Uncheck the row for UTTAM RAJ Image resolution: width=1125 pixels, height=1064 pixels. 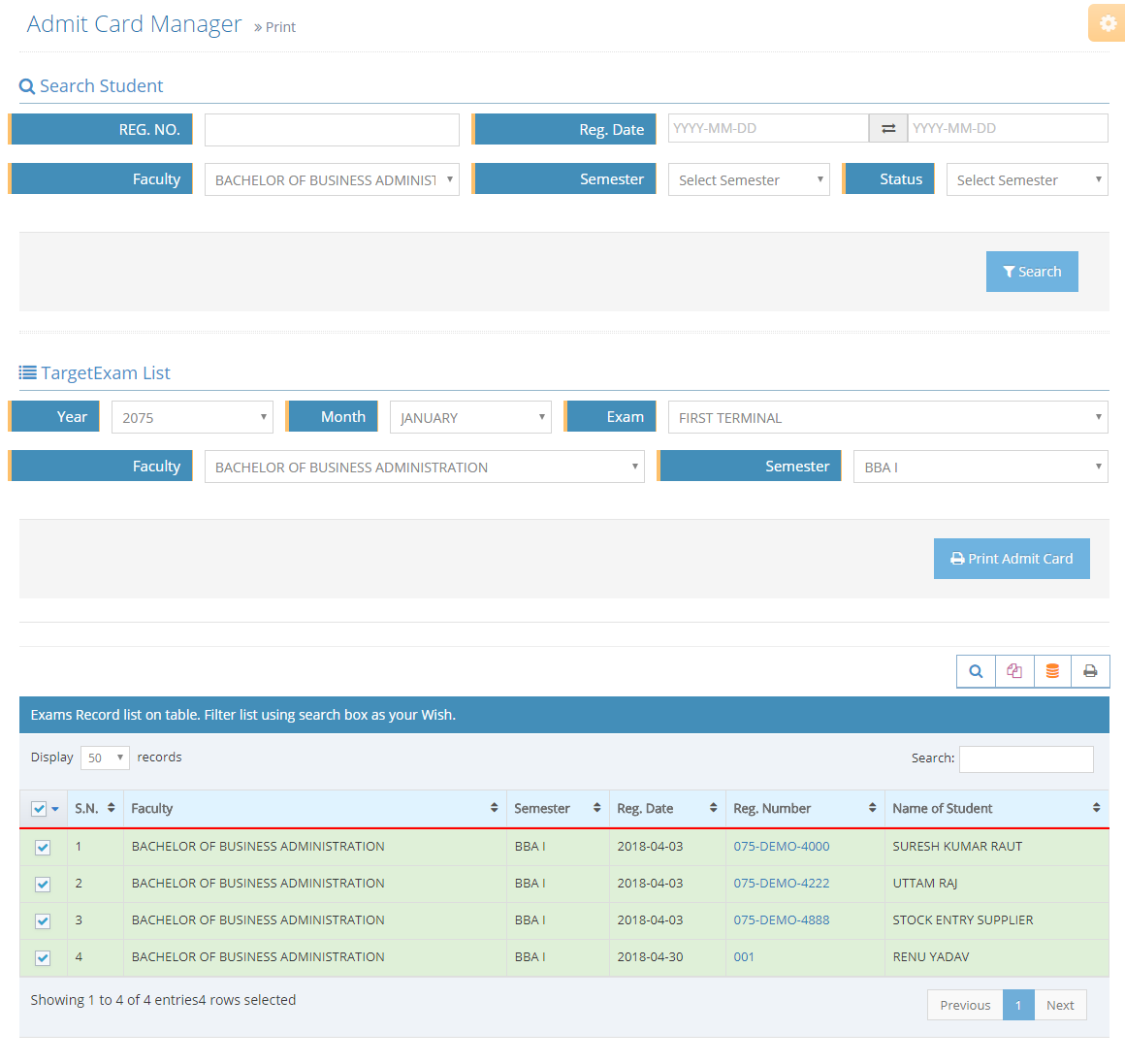point(43,884)
